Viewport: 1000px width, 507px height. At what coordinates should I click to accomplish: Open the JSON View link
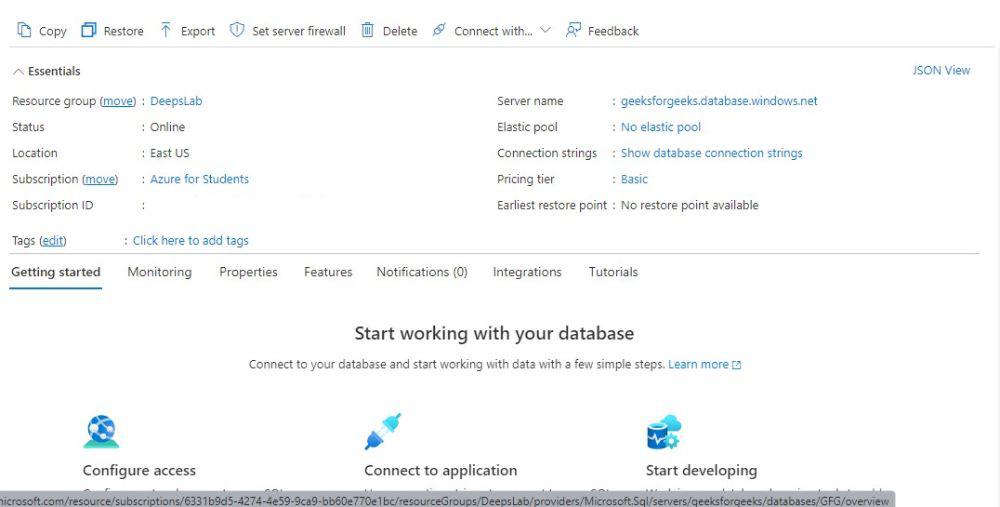[x=941, y=71]
